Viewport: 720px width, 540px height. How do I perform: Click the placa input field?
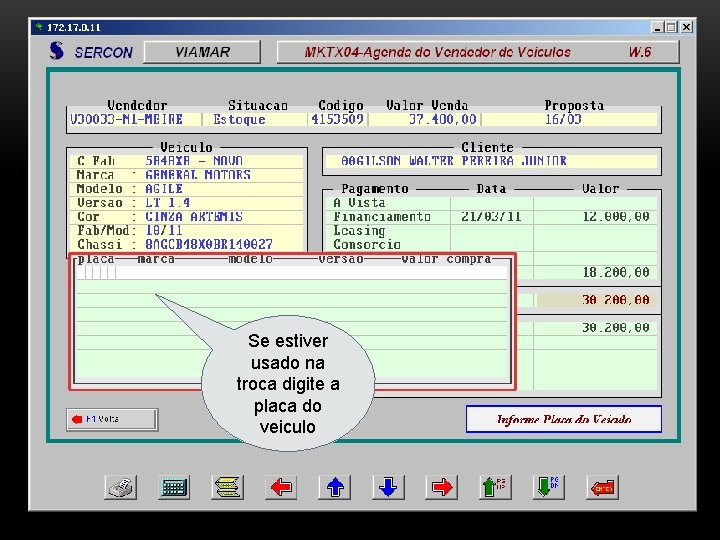tap(96, 273)
